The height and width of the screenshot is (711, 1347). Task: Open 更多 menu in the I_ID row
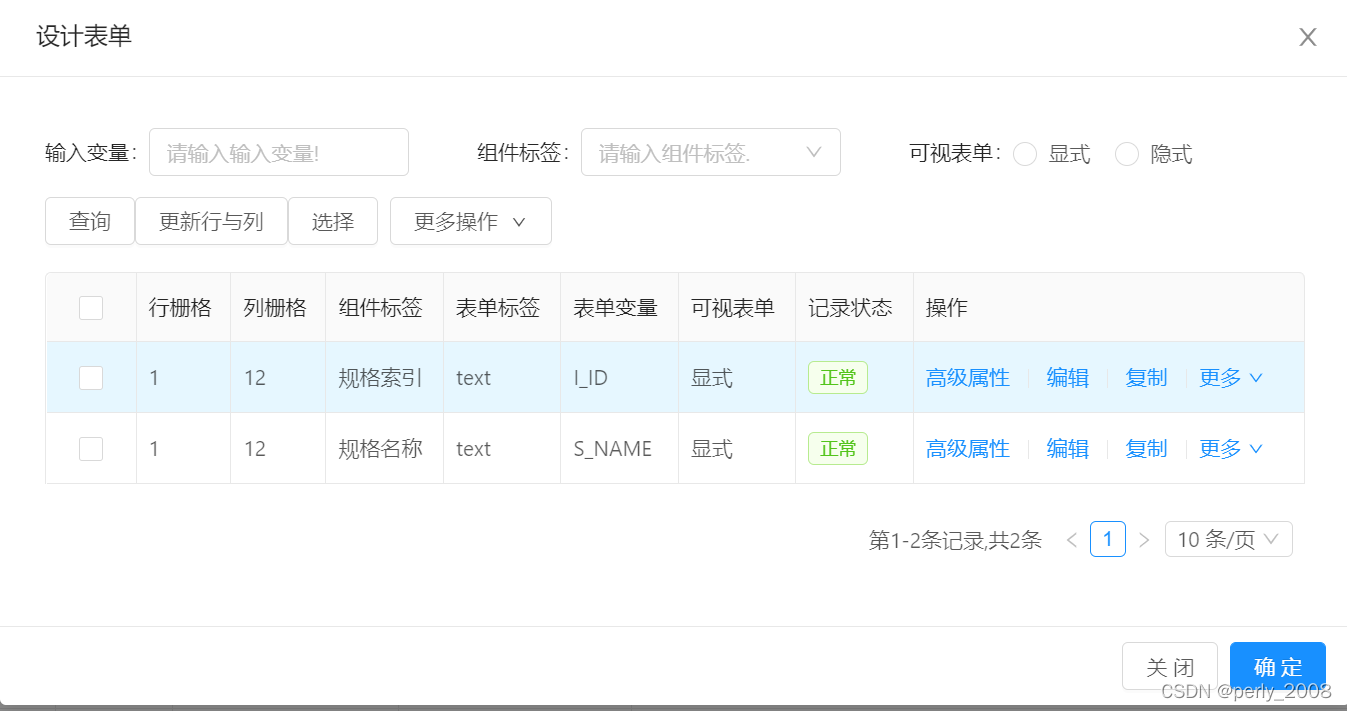1231,377
